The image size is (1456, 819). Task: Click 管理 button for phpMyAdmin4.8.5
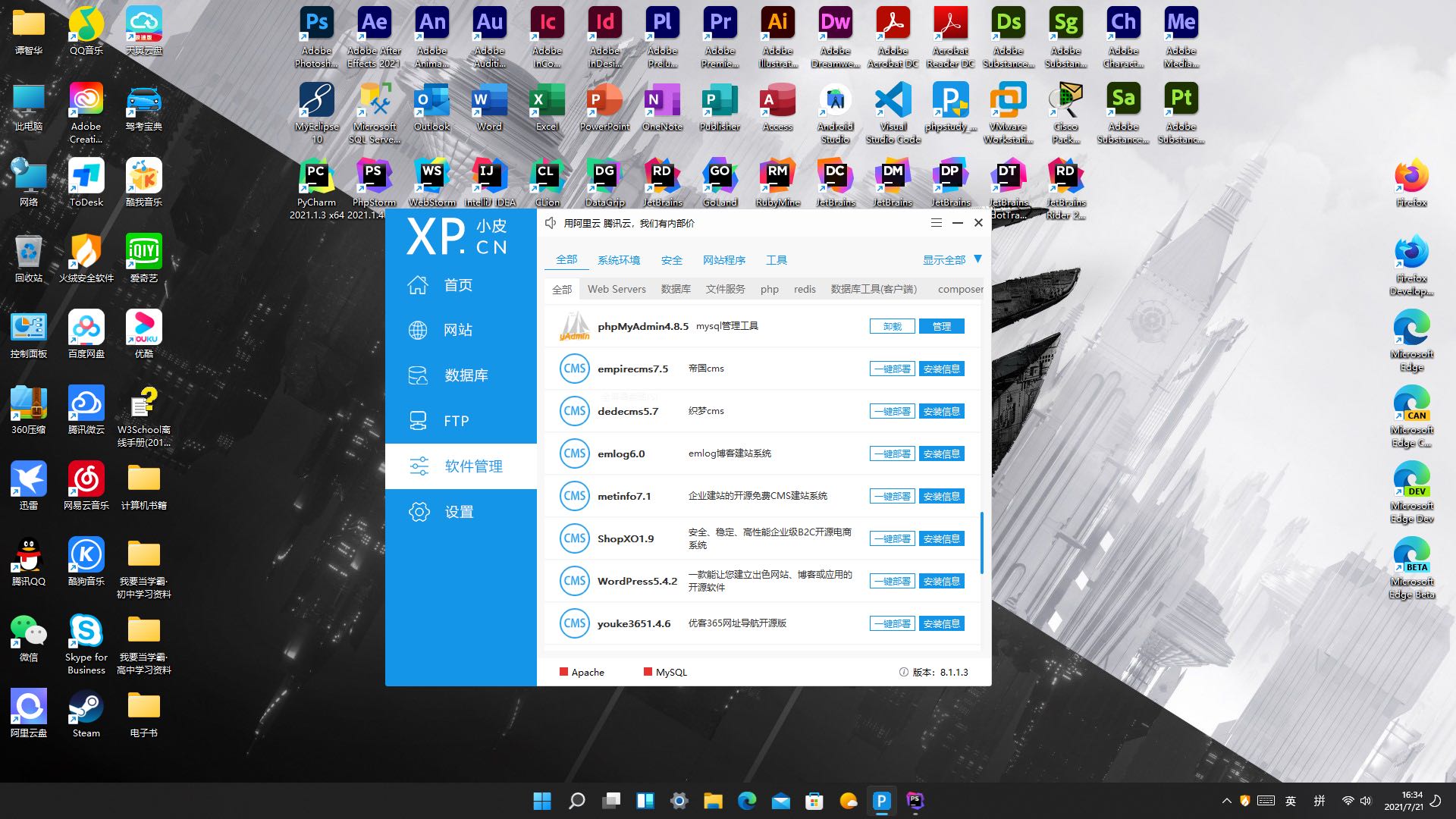(x=941, y=326)
